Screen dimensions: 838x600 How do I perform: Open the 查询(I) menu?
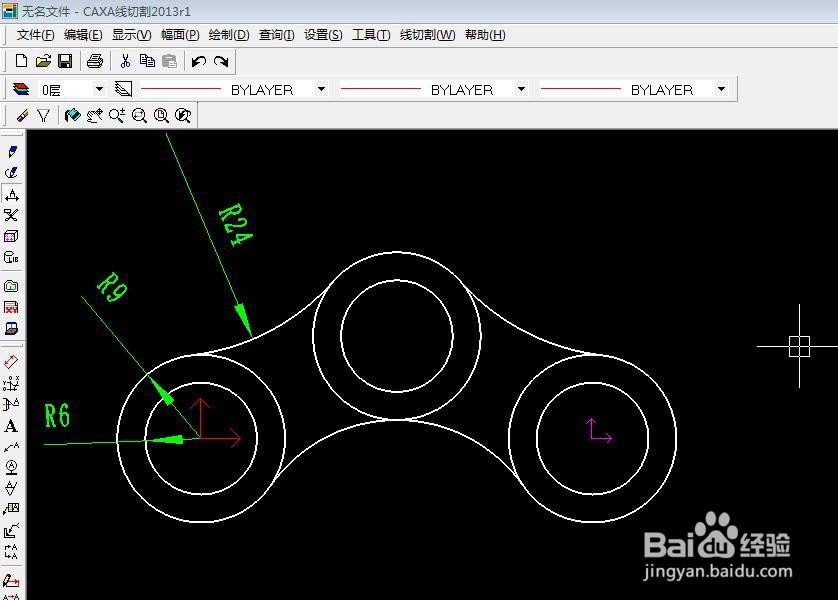(x=276, y=35)
